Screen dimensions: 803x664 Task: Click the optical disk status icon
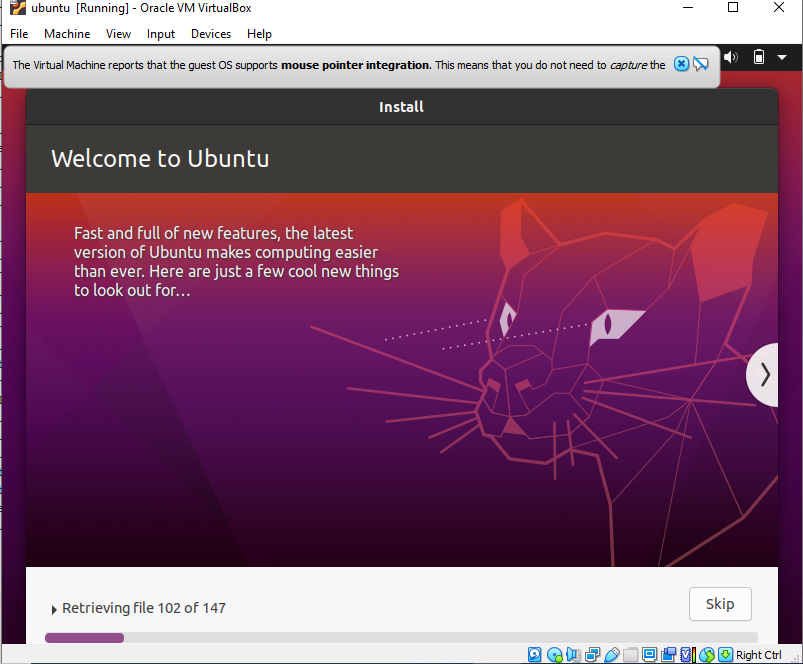(x=555, y=655)
